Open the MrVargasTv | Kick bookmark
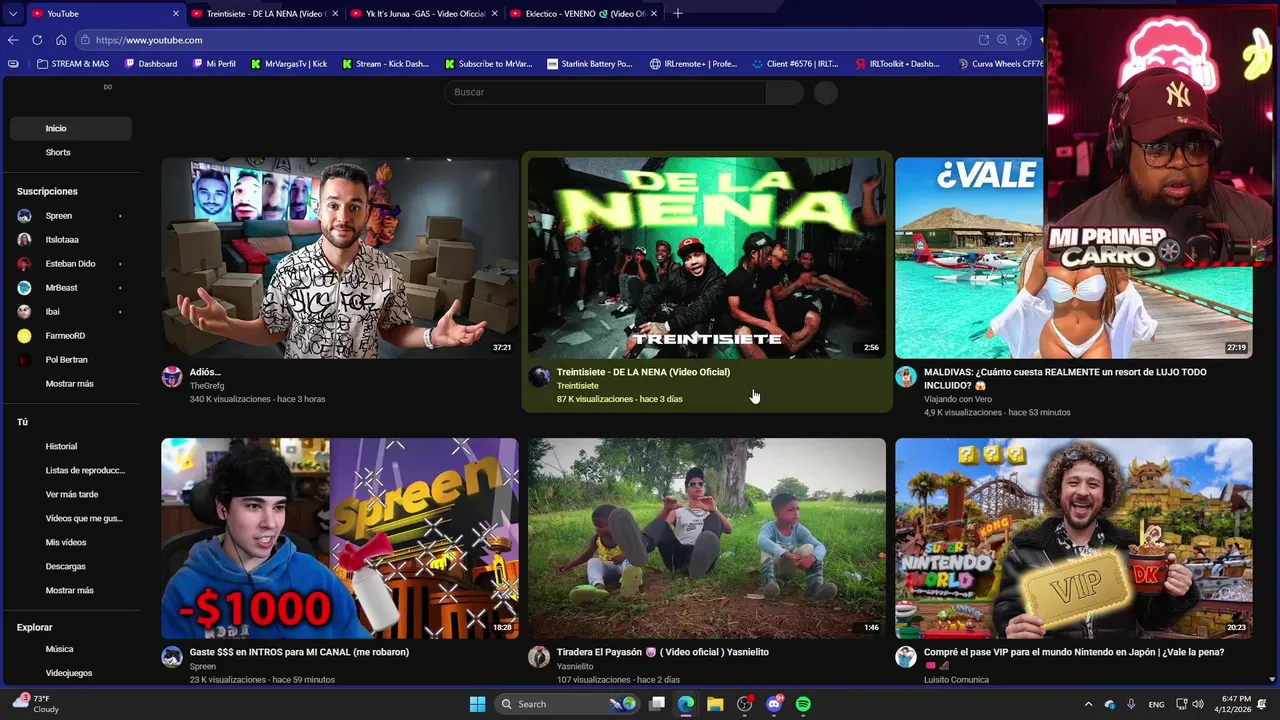This screenshot has width=1280, height=720. [x=289, y=64]
